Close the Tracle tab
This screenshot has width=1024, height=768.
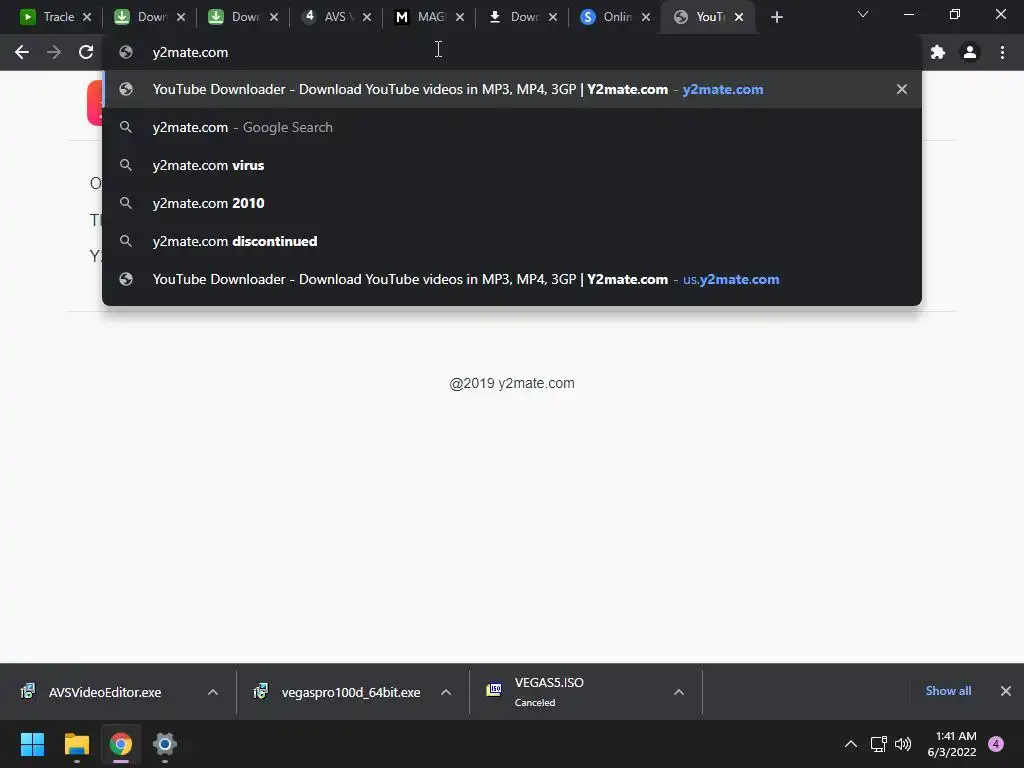pyautogui.click(x=87, y=18)
